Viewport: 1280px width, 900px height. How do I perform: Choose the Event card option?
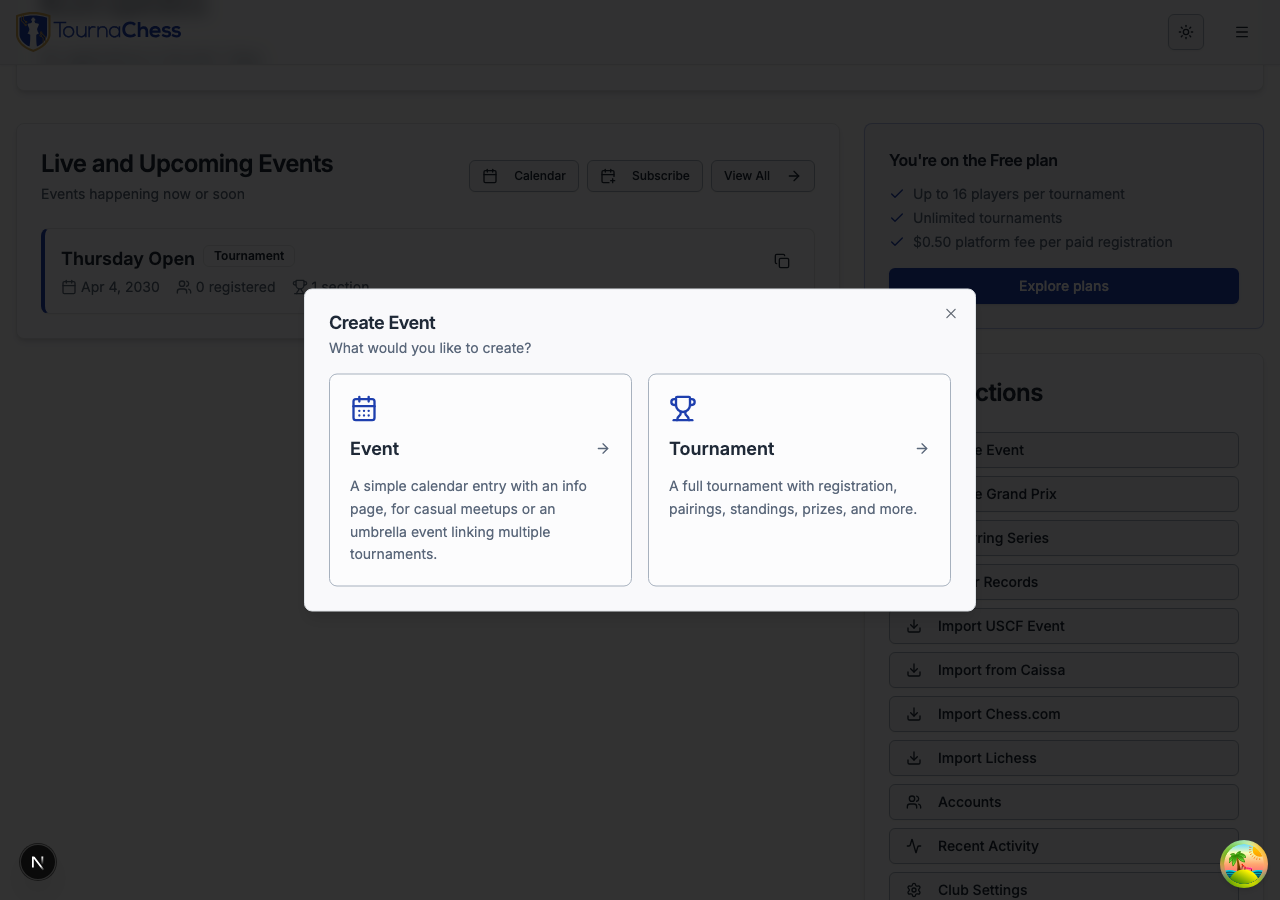[480, 480]
